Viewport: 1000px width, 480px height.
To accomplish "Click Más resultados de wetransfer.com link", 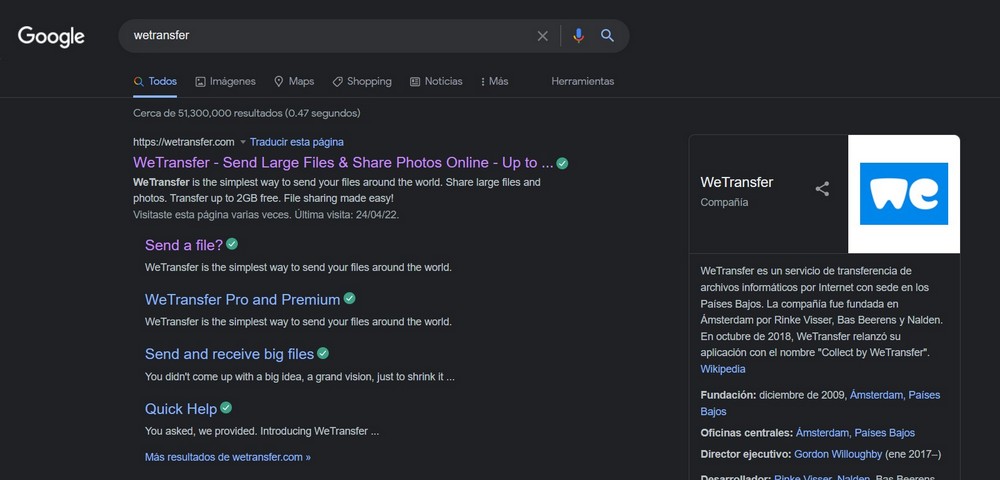I will [x=228, y=457].
